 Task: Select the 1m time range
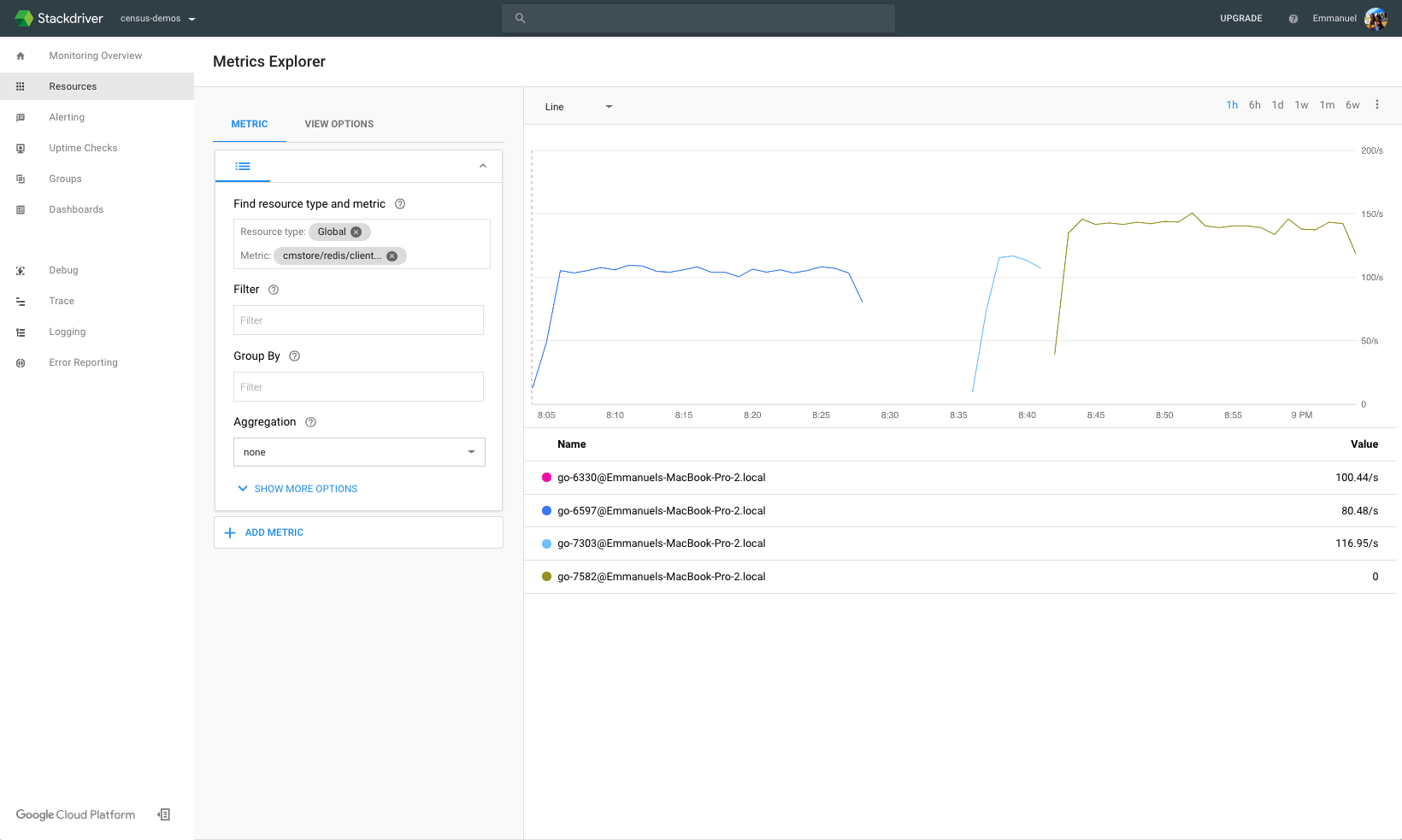[x=1327, y=105]
